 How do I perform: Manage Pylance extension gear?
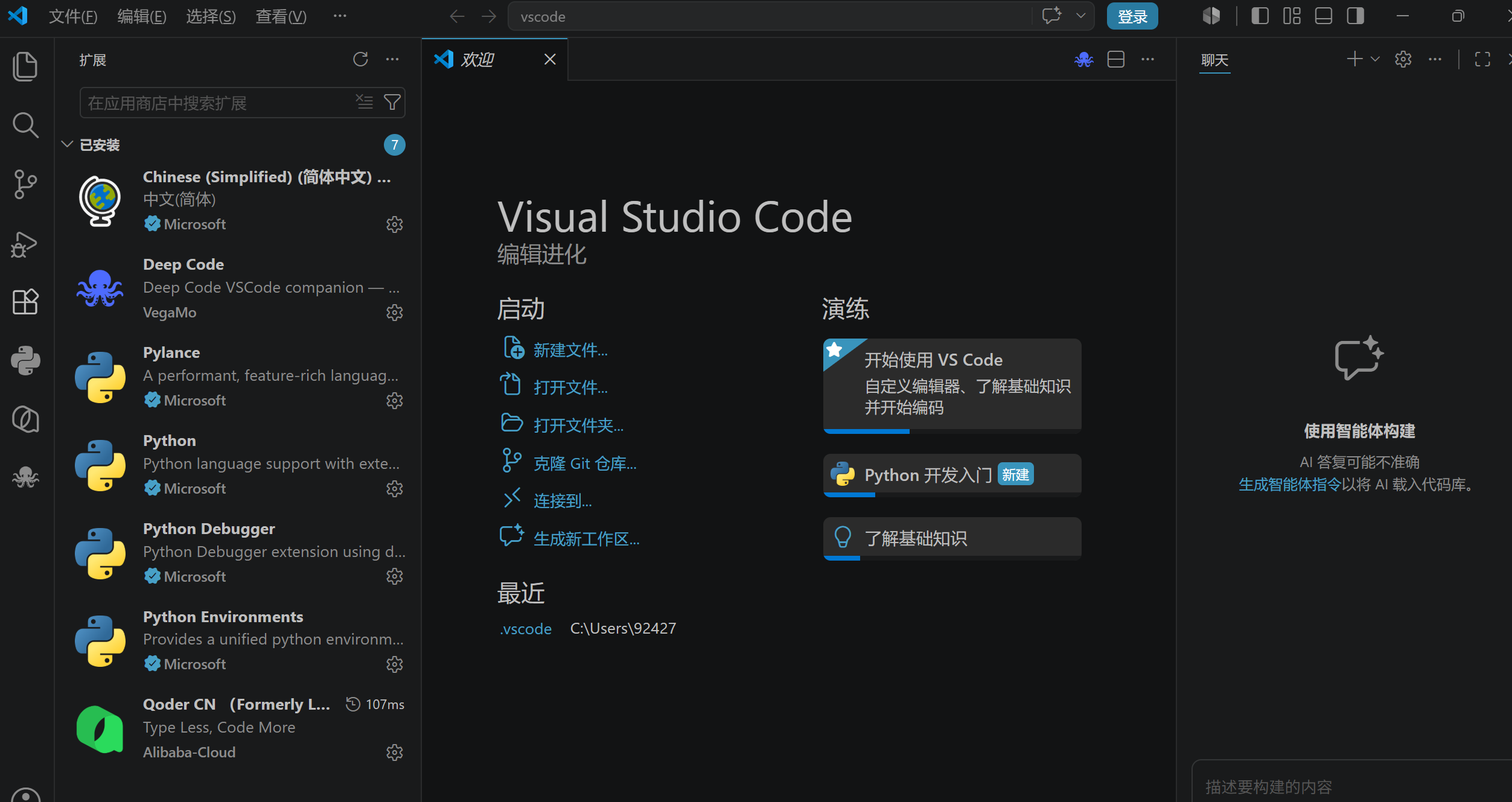click(394, 401)
